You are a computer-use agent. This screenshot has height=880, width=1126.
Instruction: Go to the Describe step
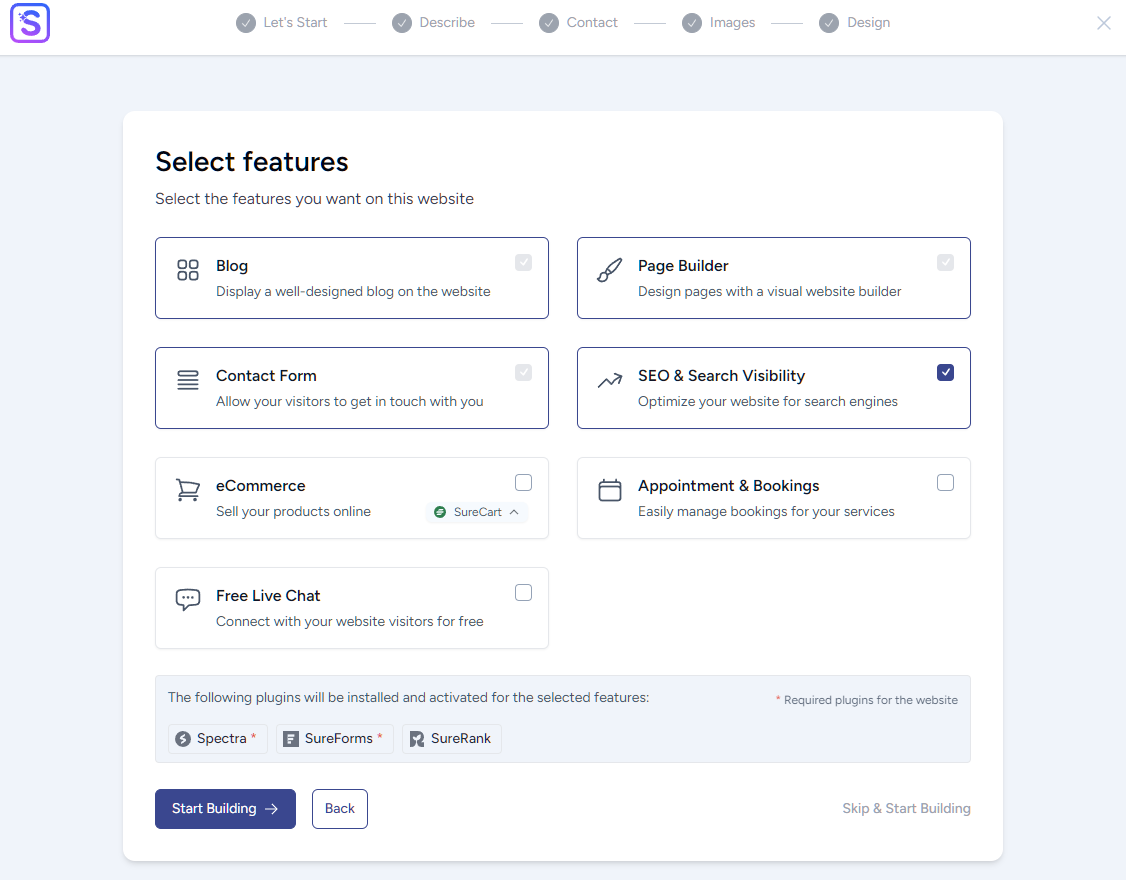434,23
